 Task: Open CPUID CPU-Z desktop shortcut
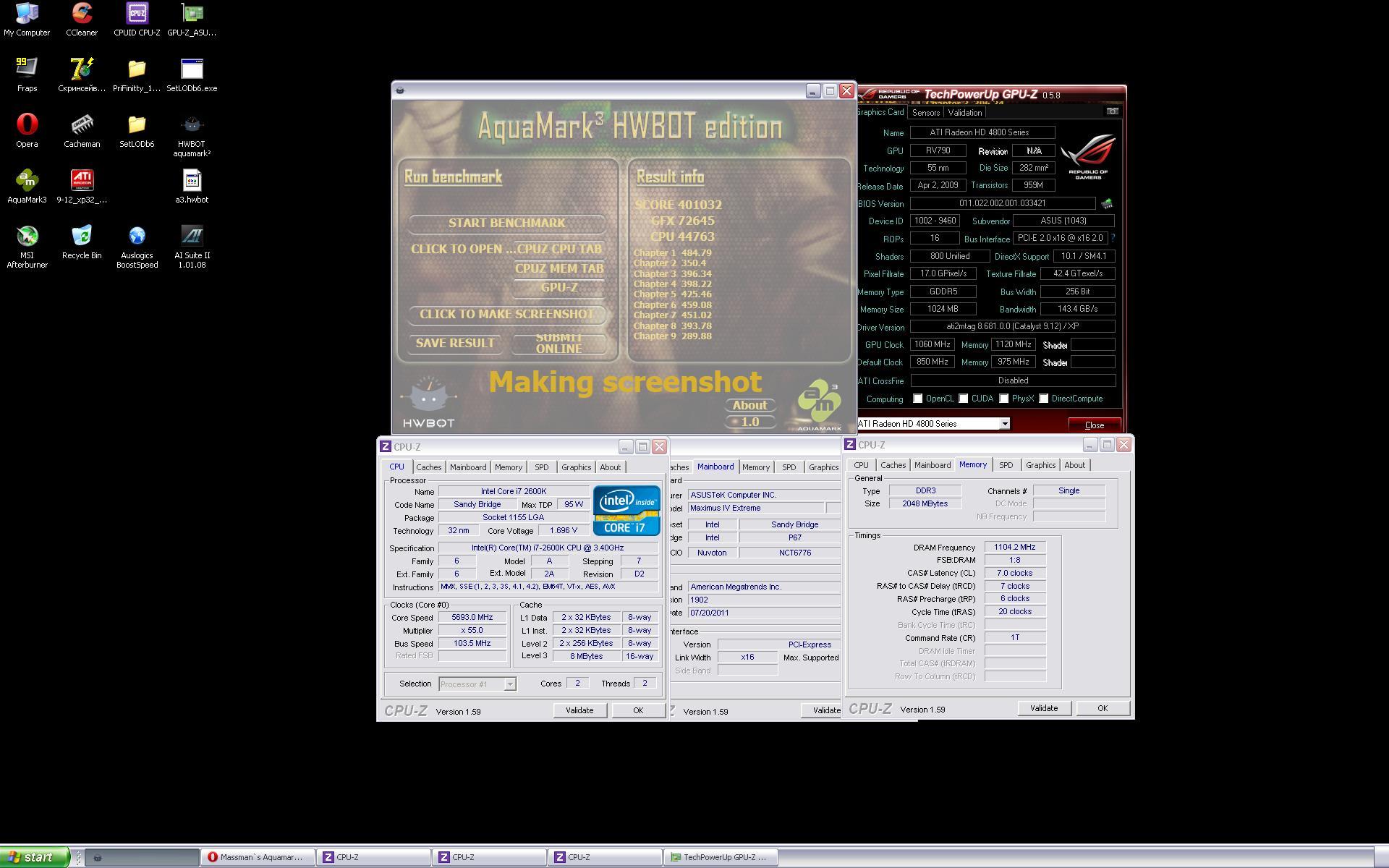click(x=137, y=20)
